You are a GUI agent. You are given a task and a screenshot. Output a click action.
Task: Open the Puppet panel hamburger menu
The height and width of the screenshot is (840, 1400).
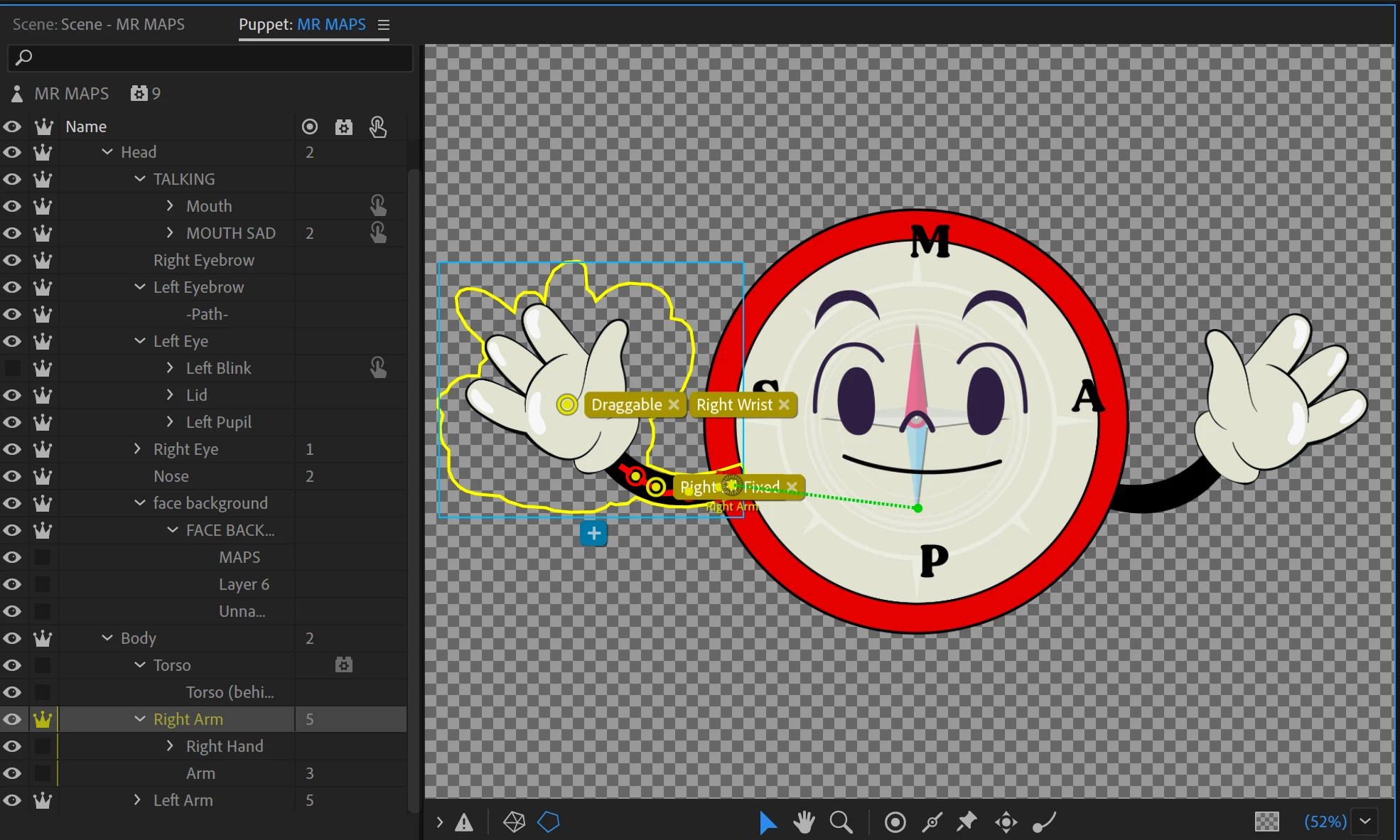coord(384,25)
